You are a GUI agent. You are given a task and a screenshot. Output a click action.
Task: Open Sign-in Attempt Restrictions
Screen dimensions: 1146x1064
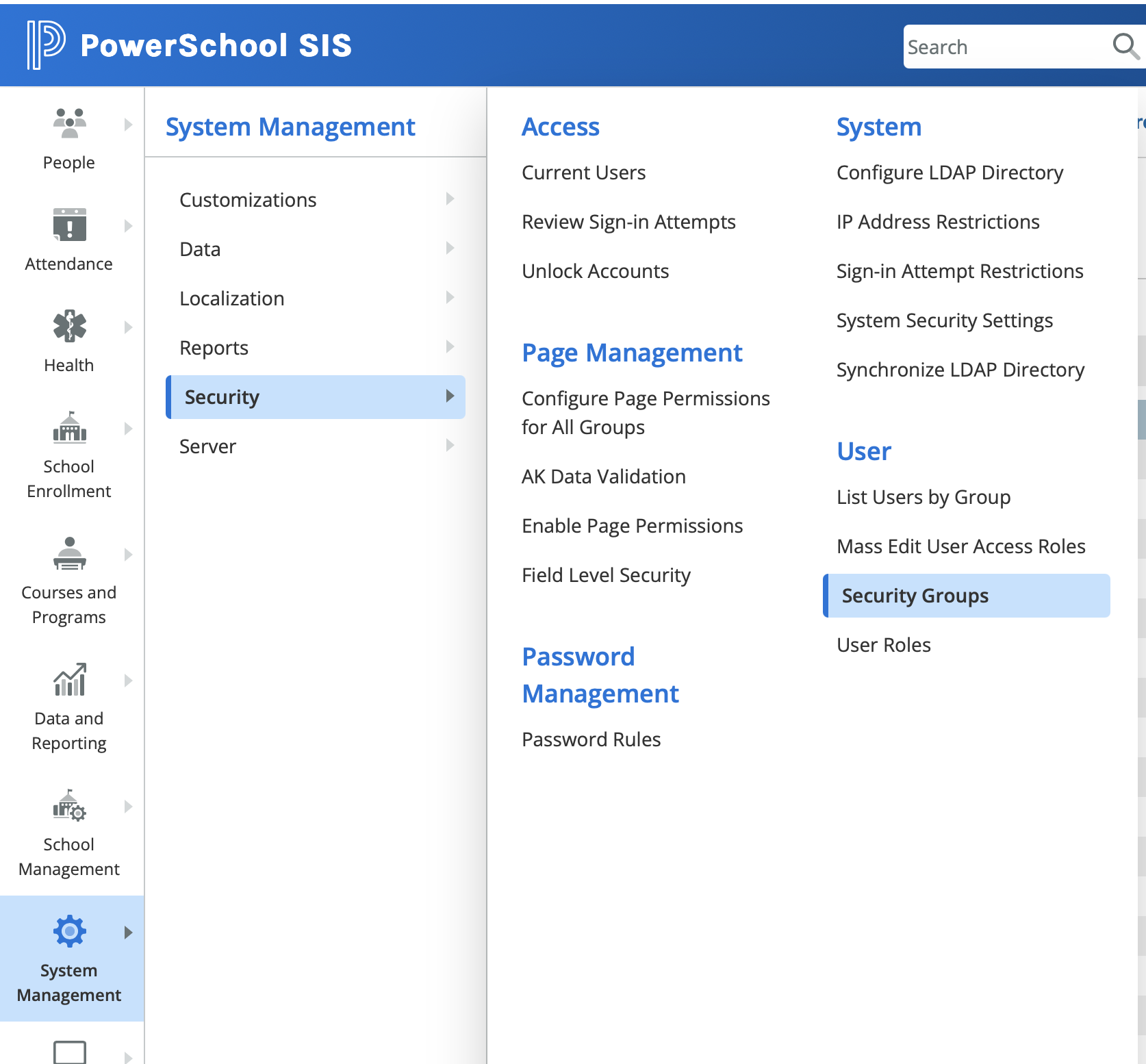[960, 271]
